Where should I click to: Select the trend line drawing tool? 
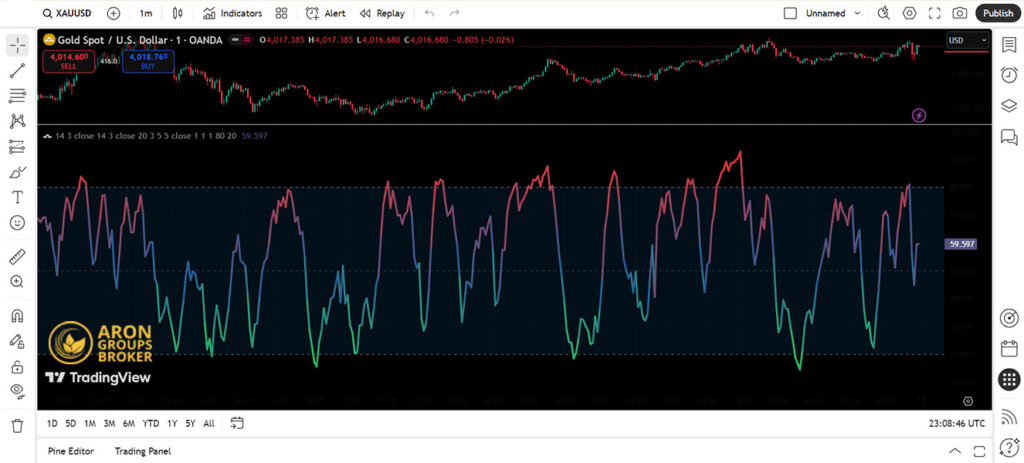(17, 71)
